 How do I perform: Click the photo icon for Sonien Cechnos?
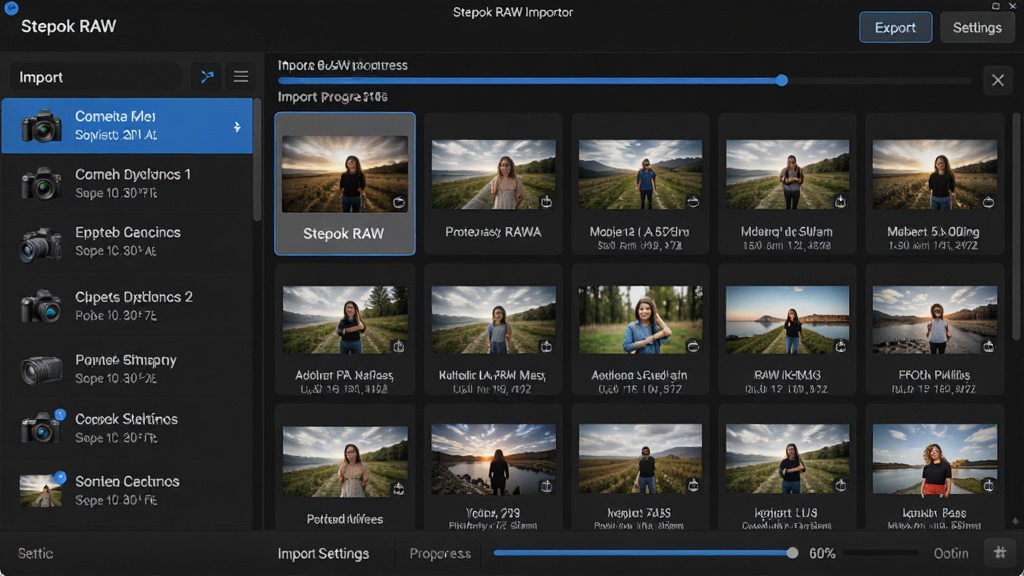pos(41,490)
